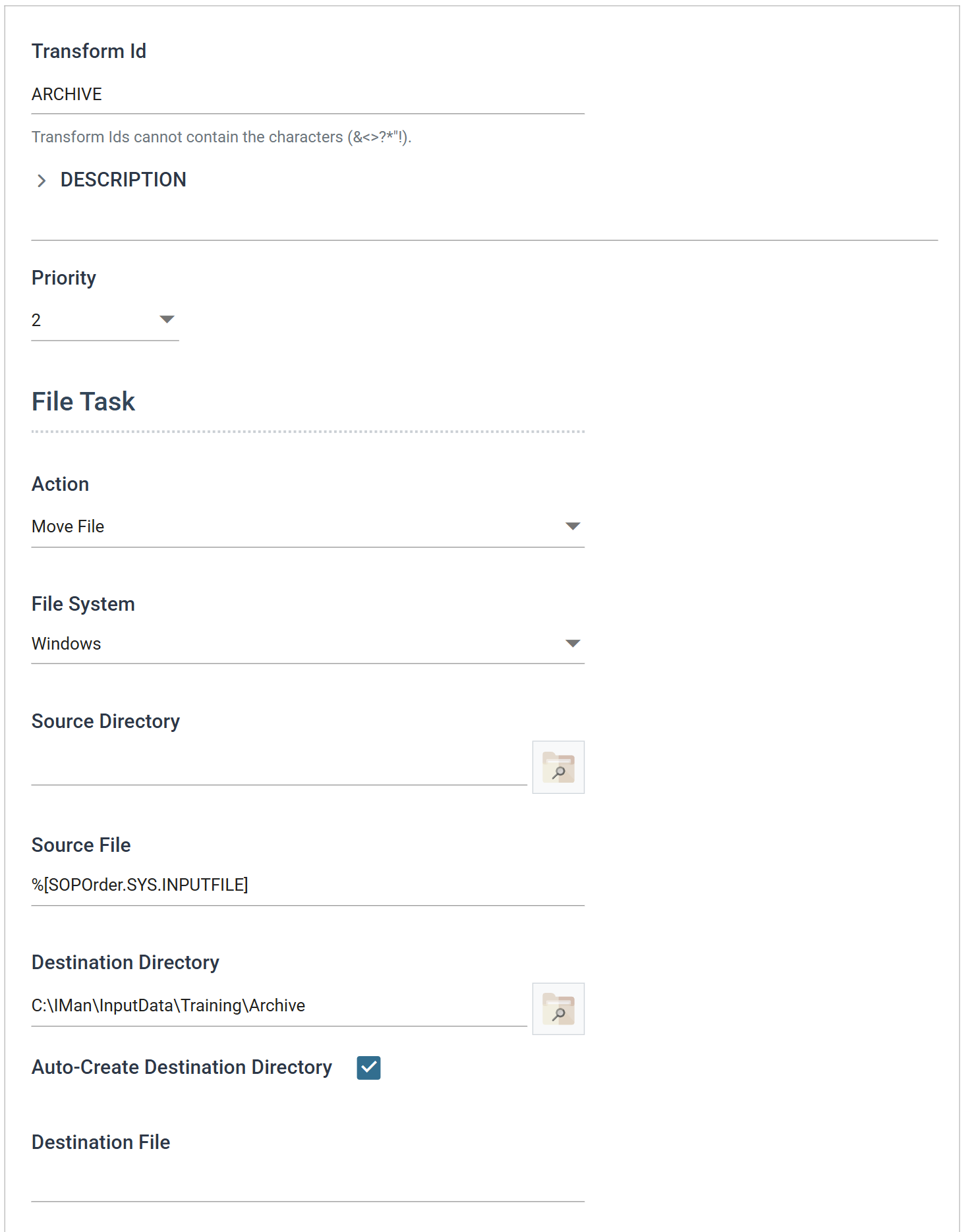Open the Priority dropdown
This screenshot has height=1232, width=970.
(x=105, y=320)
